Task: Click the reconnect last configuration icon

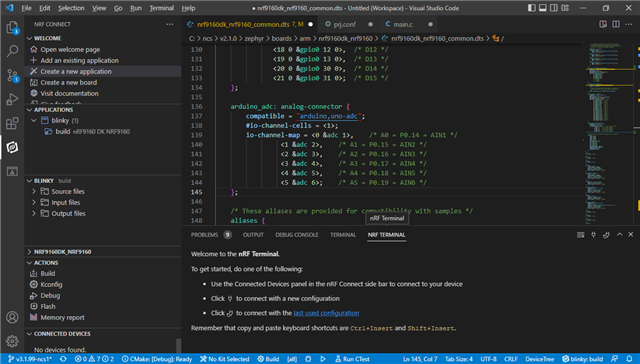Action: click(x=606, y=235)
